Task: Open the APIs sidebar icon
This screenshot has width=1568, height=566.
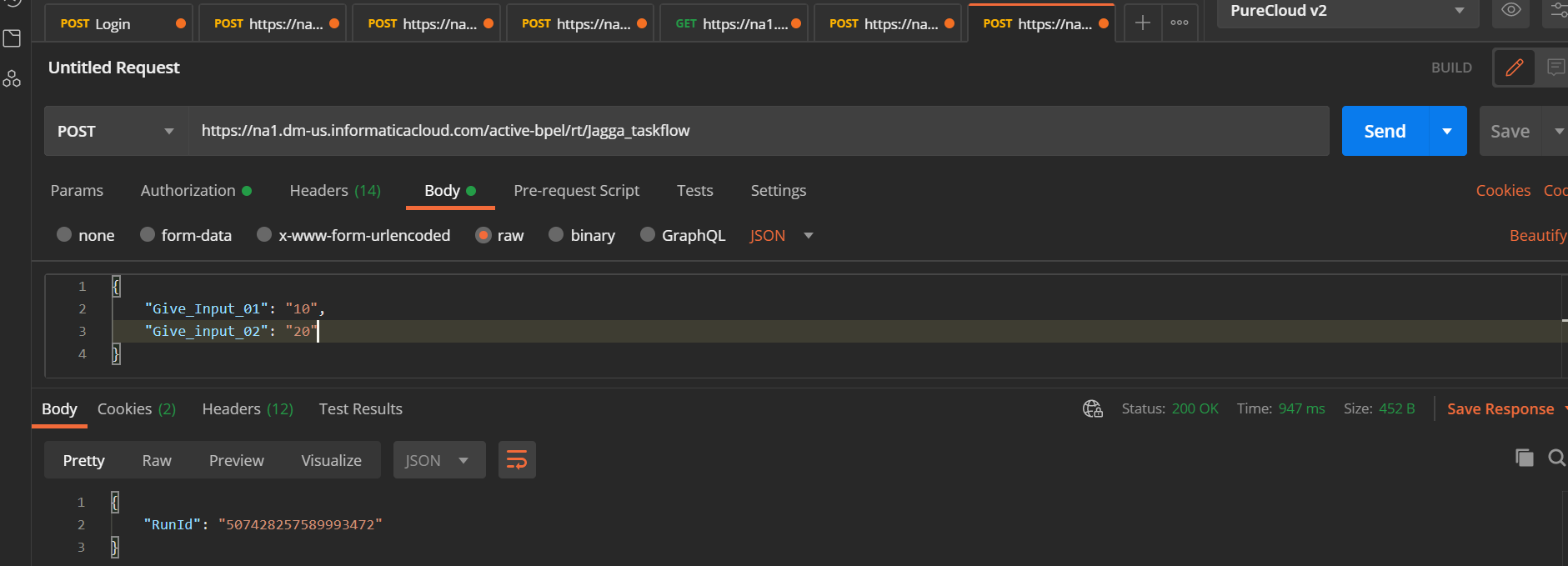Action: coord(12,79)
